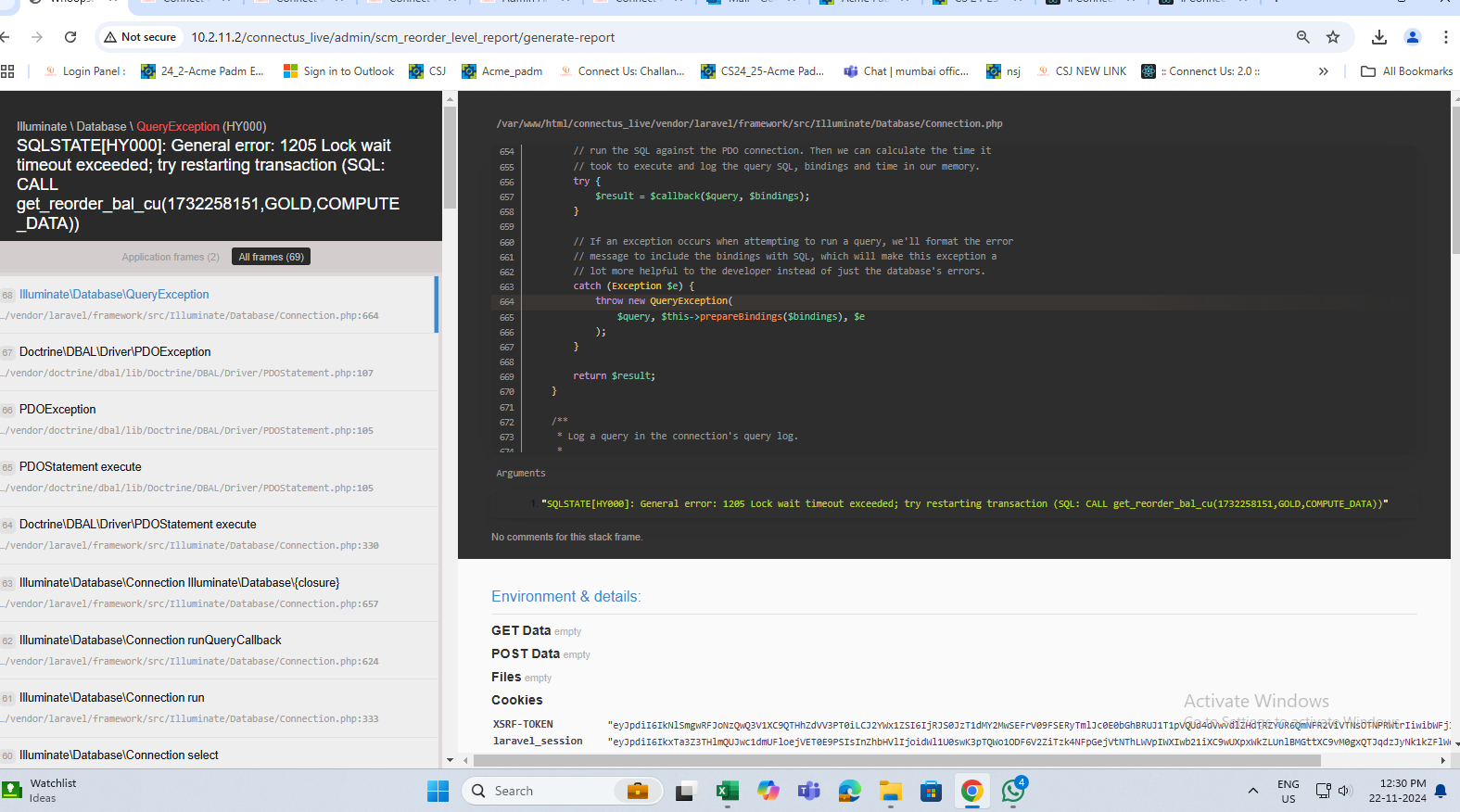Open the Connect Us: 2.0 bookmark
1460x812 pixels.
click(x=1200, y=71)
